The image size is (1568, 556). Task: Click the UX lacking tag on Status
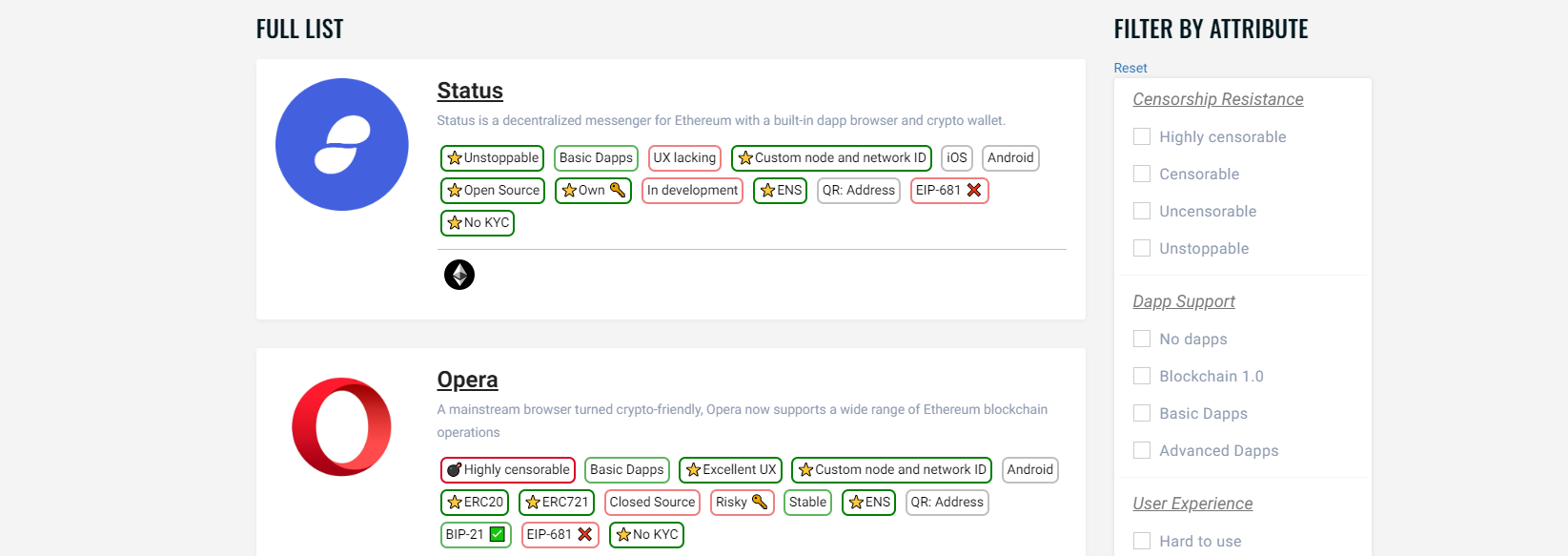coord(684,157)
